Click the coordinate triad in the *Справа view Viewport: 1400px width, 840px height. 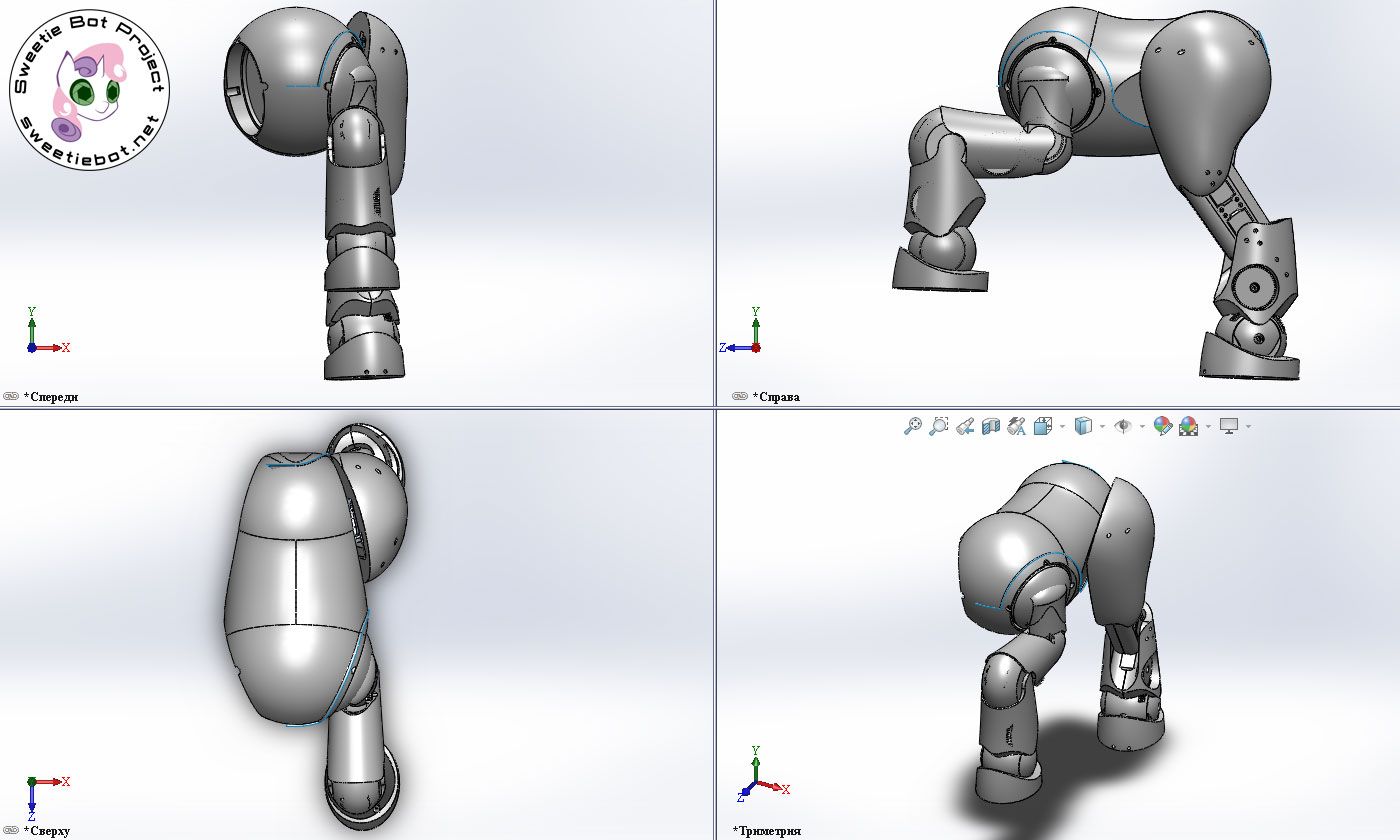(x=742, y=332)
